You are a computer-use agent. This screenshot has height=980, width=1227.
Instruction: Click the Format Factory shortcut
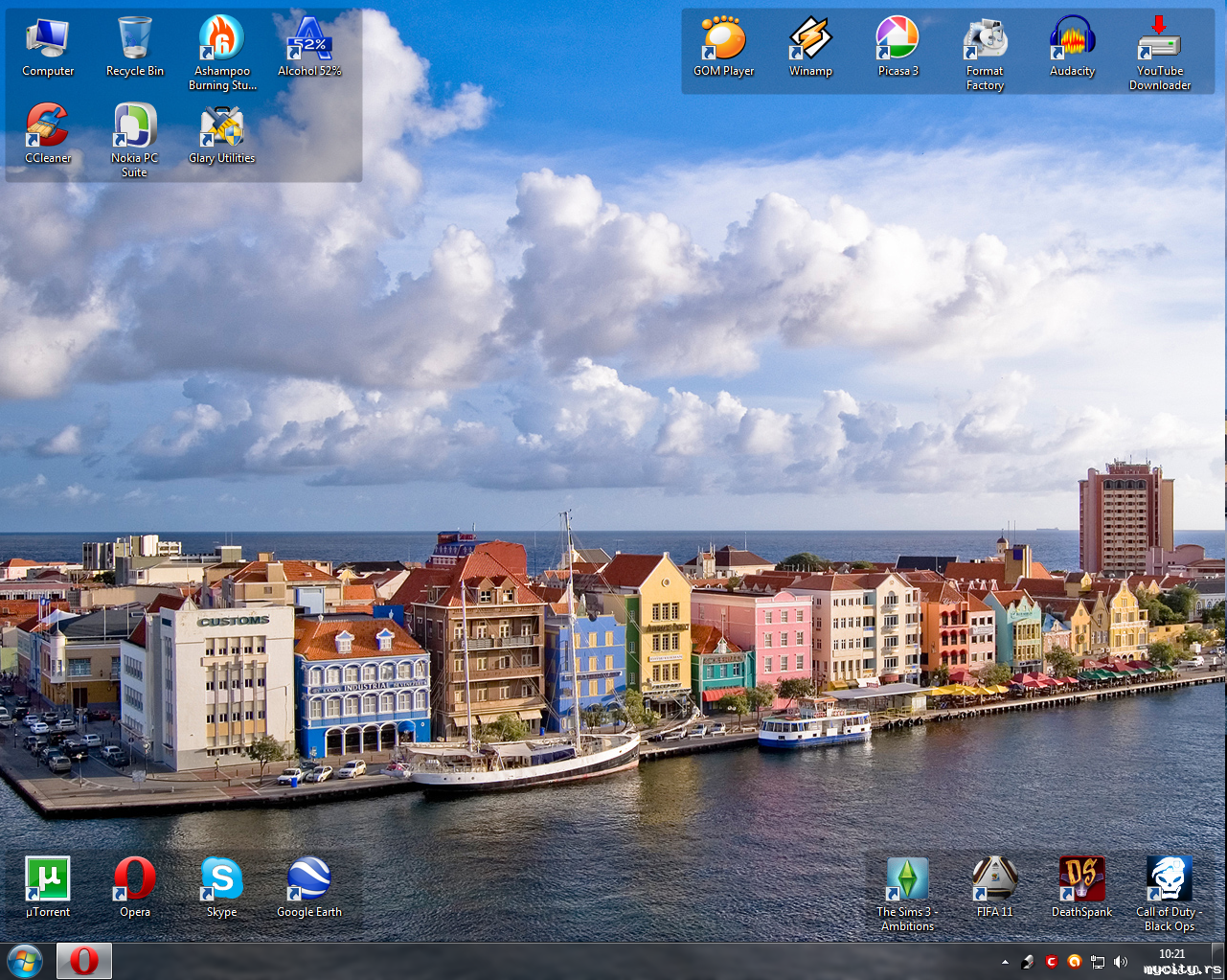pos(985,40)
